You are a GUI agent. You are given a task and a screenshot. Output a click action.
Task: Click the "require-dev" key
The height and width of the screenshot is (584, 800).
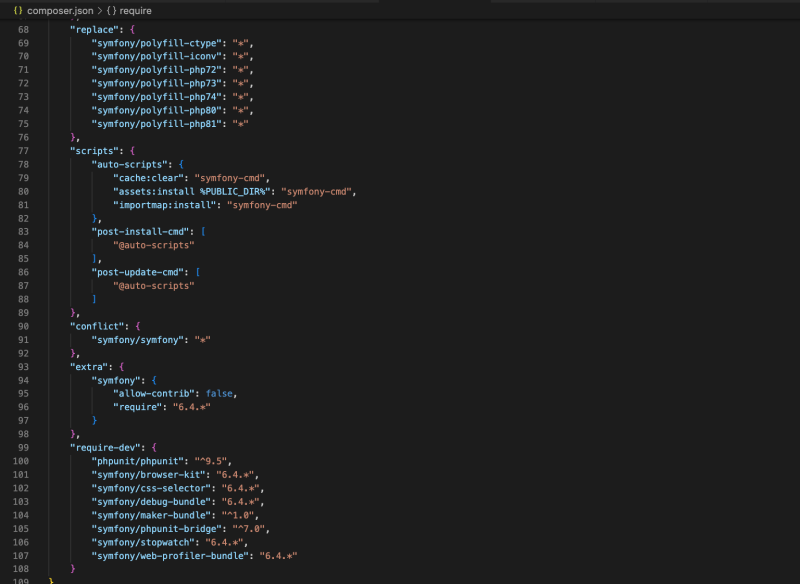[108, 448]
